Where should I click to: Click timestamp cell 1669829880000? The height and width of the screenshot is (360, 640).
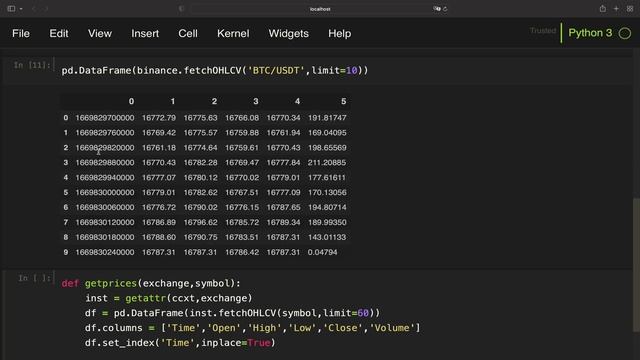[105, 162]
